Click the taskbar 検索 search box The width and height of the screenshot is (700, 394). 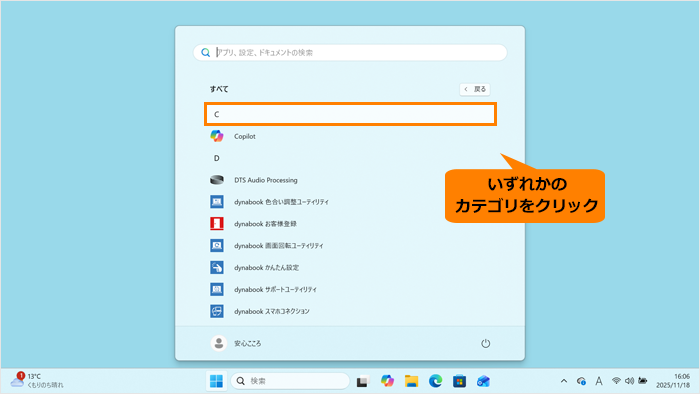(x=290, y=381)
